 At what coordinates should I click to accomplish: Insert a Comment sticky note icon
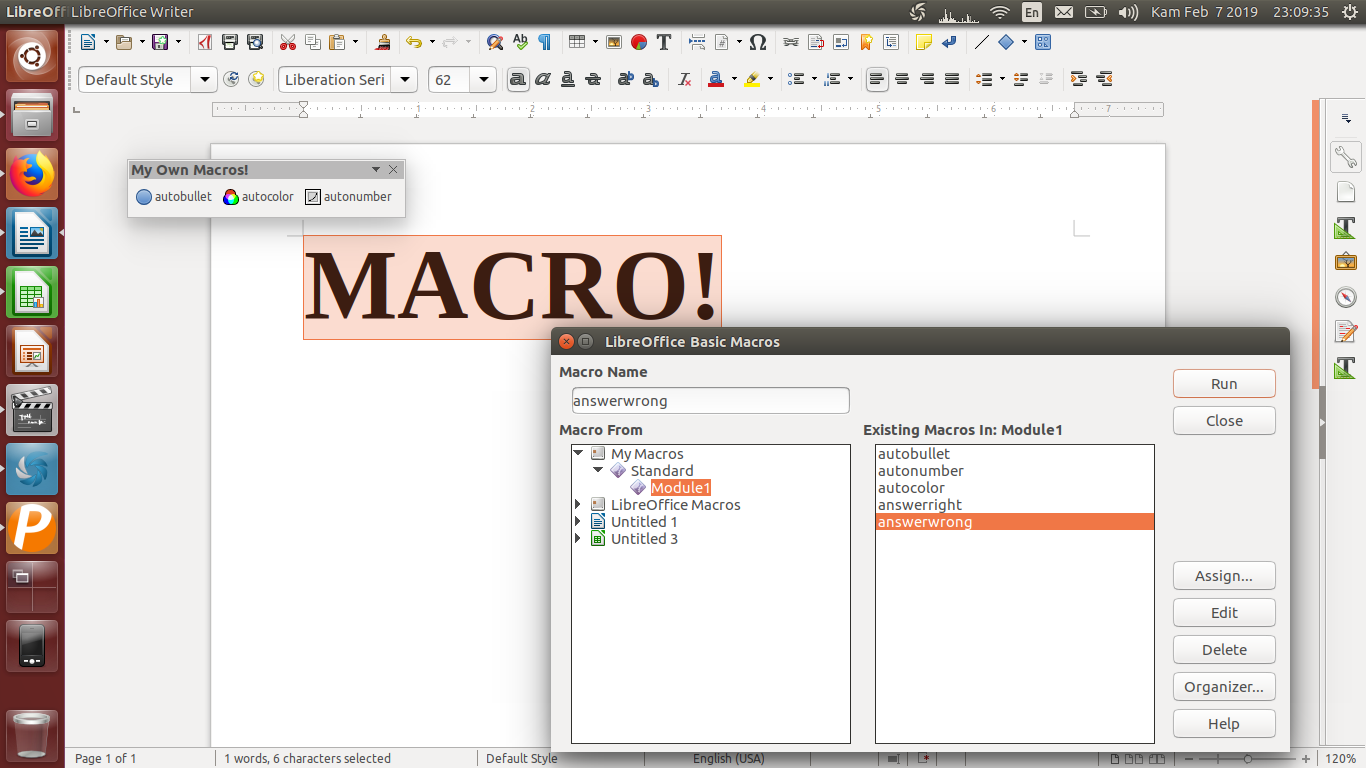pyautogui.click(x=924, y=42)
